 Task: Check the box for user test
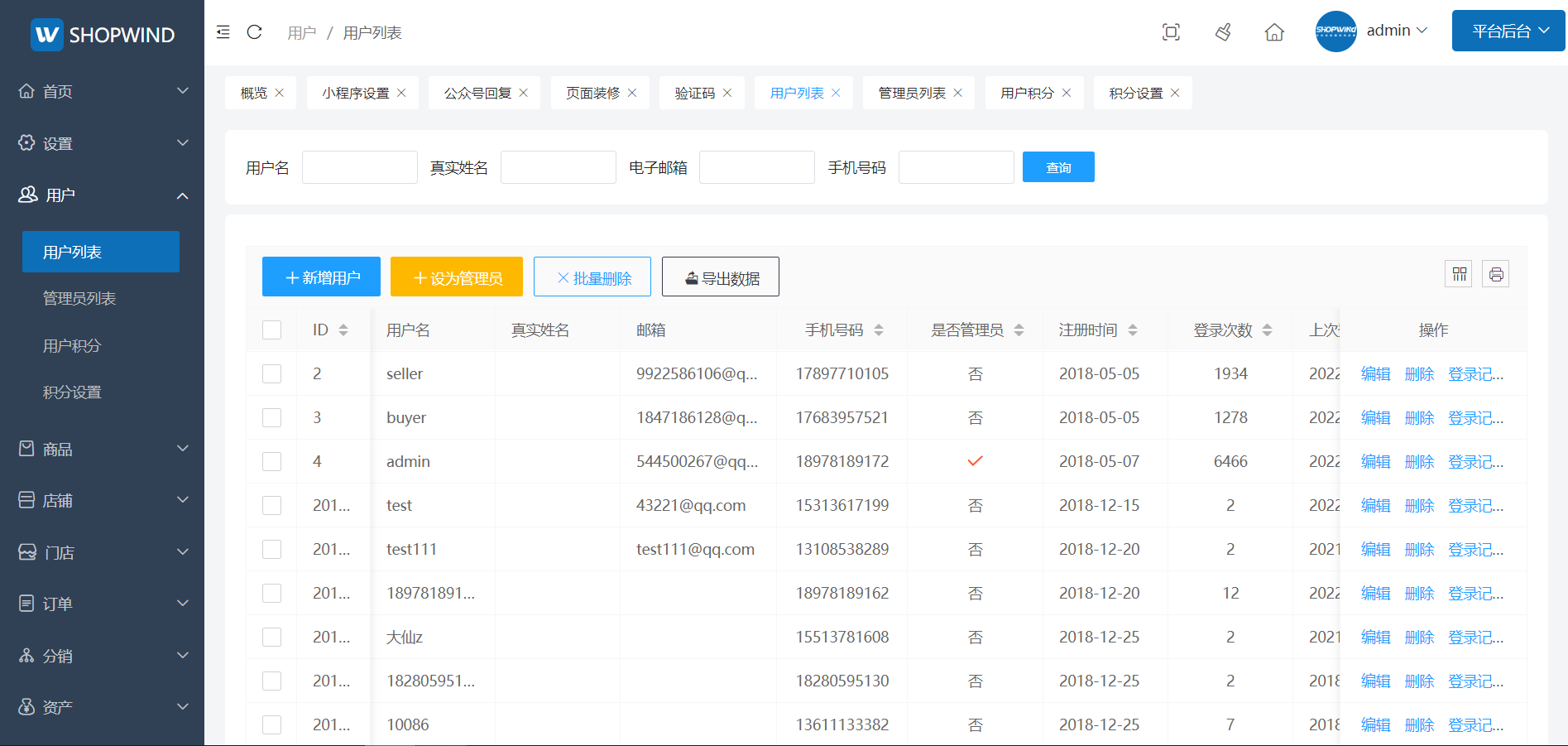click(271, 506)
